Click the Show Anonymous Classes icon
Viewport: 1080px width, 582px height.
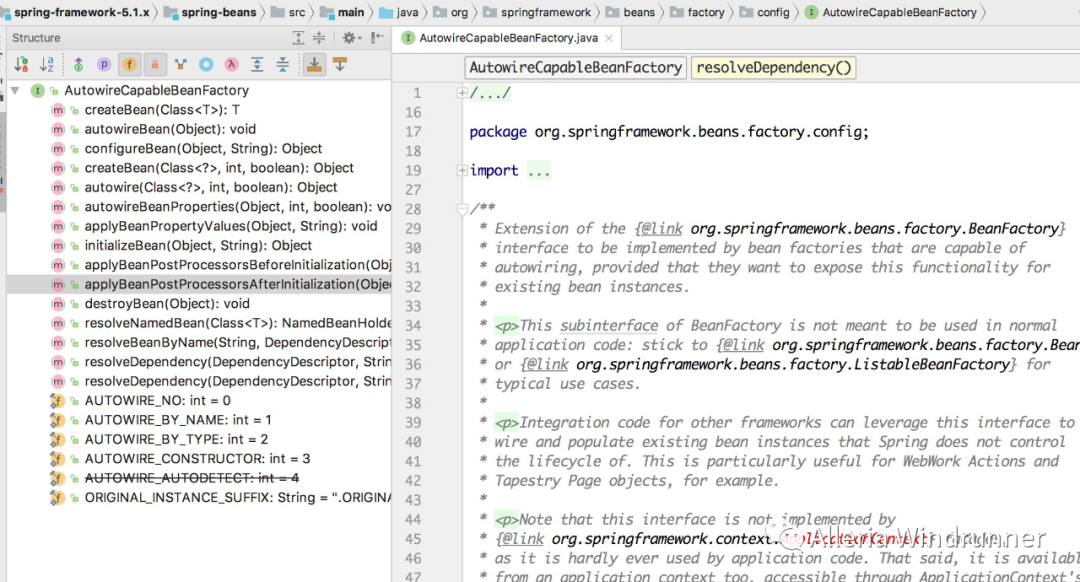[206, 64]
